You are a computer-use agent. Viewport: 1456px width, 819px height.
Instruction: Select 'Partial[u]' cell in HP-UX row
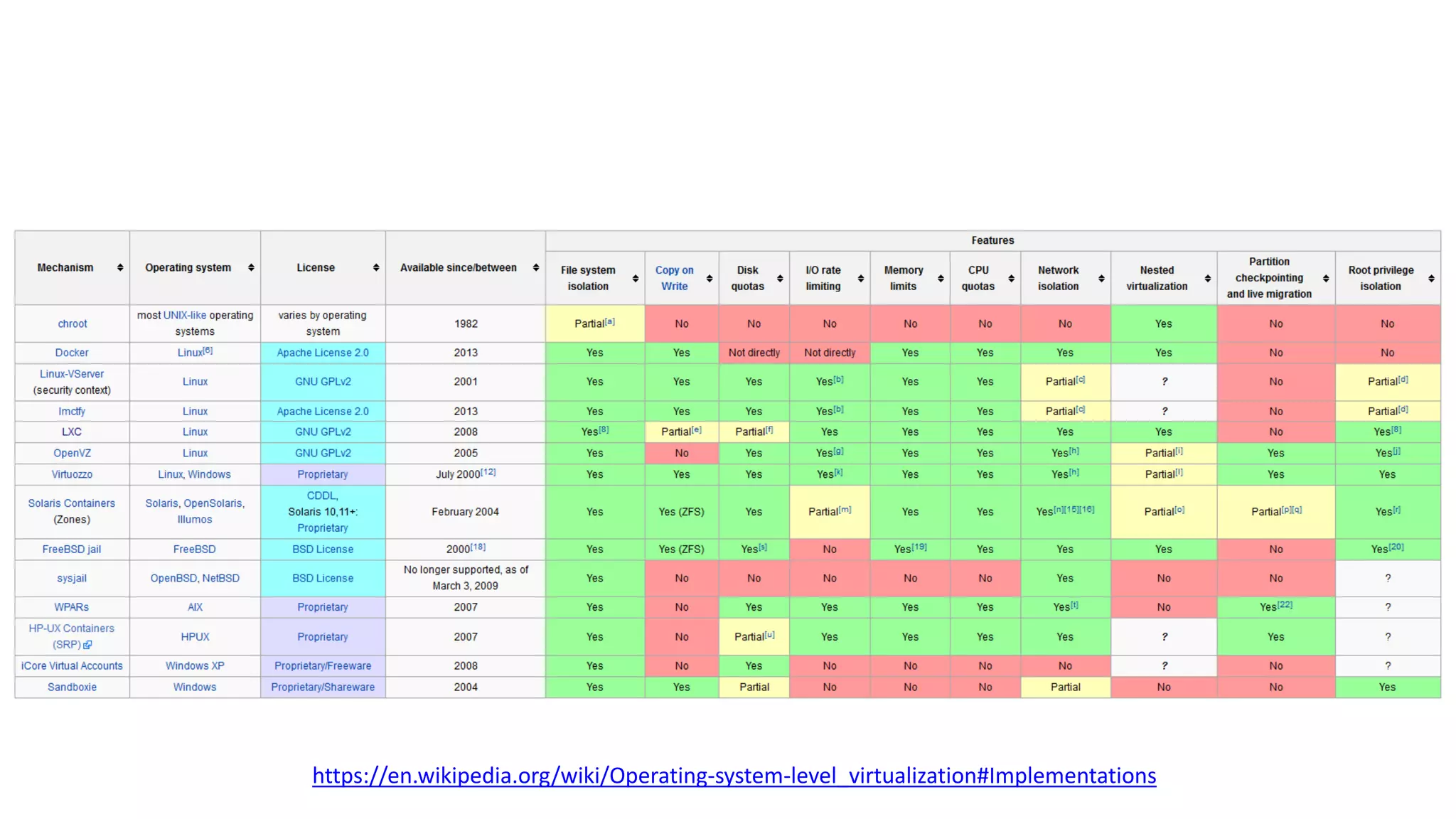click(754, 637)
